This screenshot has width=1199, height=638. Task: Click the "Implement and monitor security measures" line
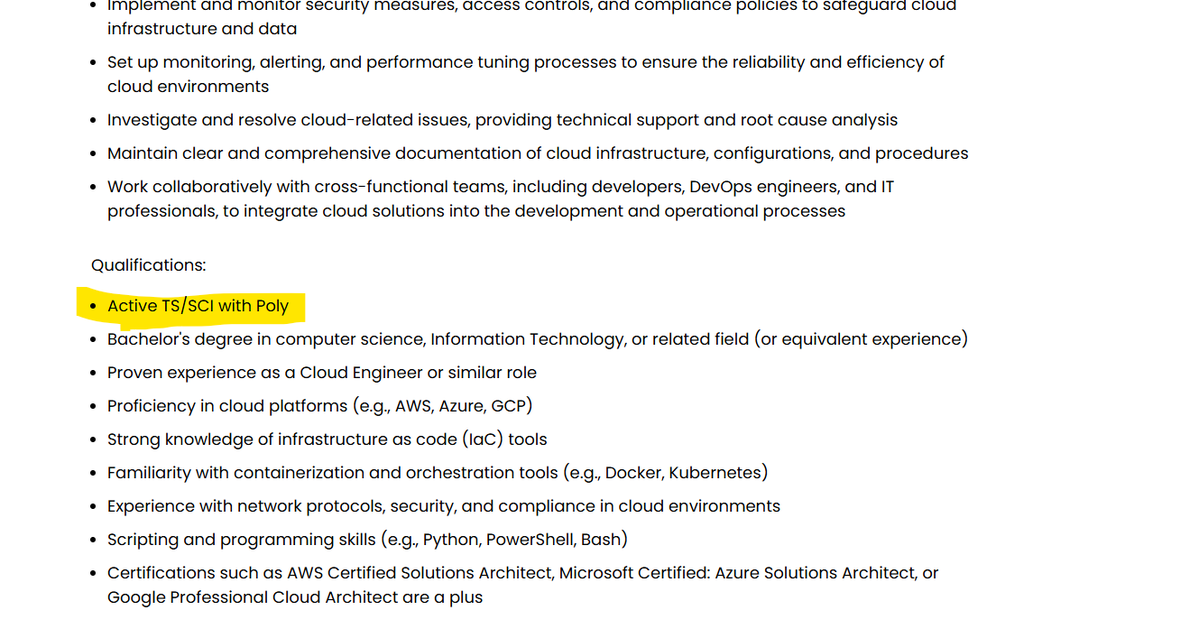(x=531, y=6)
